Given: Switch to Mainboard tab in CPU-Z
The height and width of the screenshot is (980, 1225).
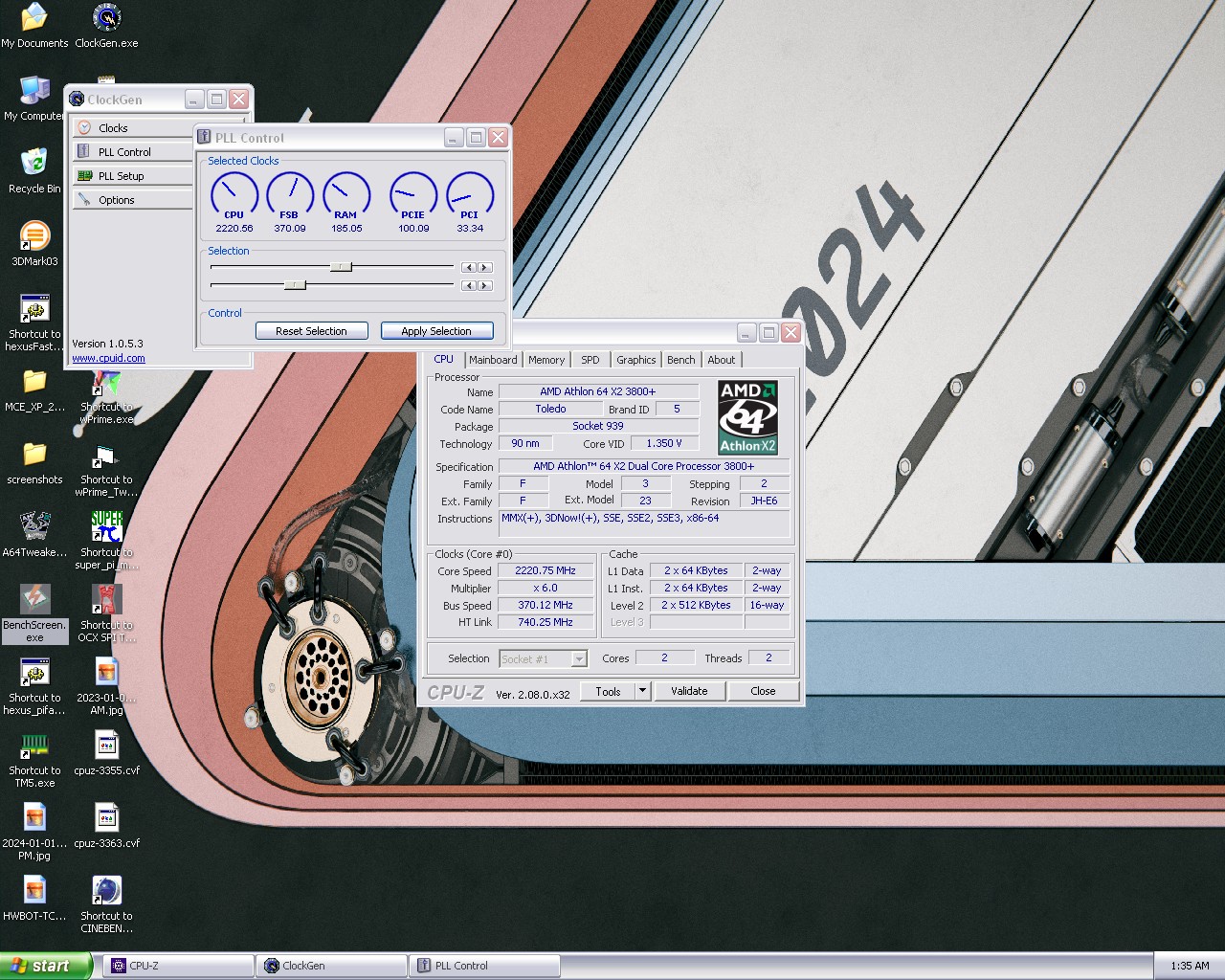Looking at the screenshot, I should coord(493,360).
